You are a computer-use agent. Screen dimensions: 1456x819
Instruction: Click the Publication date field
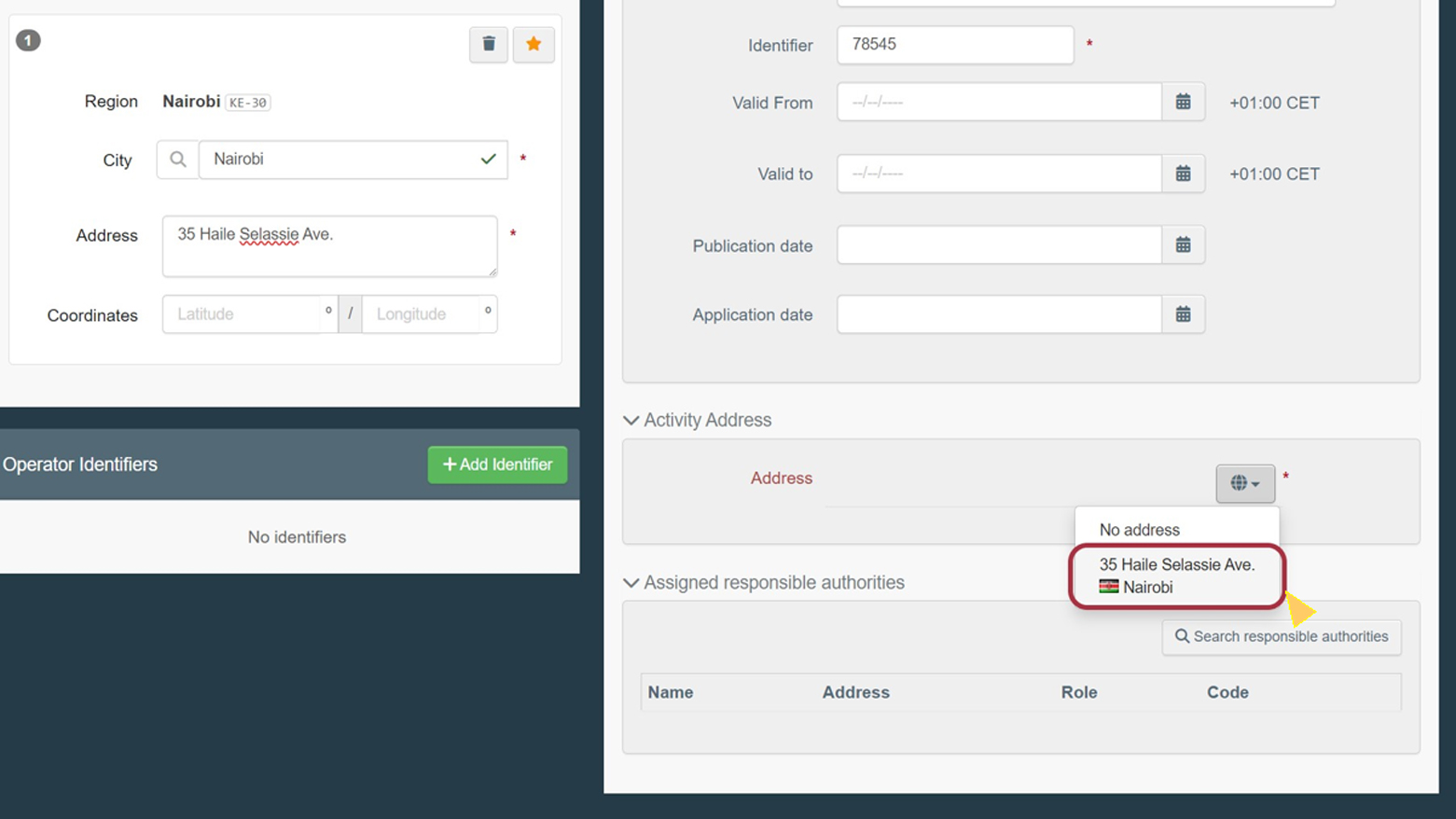coord(999,245)
